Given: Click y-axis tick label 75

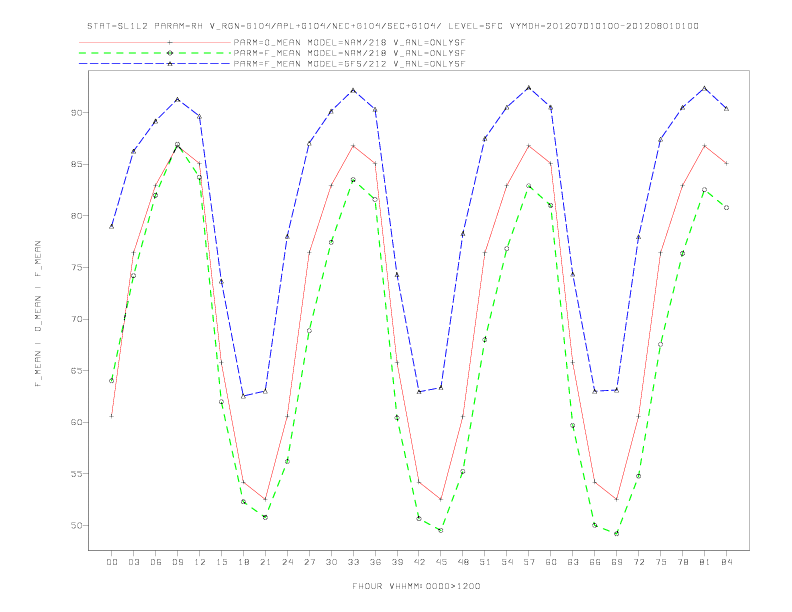Looking at the screenshot, I should point(76,267).
